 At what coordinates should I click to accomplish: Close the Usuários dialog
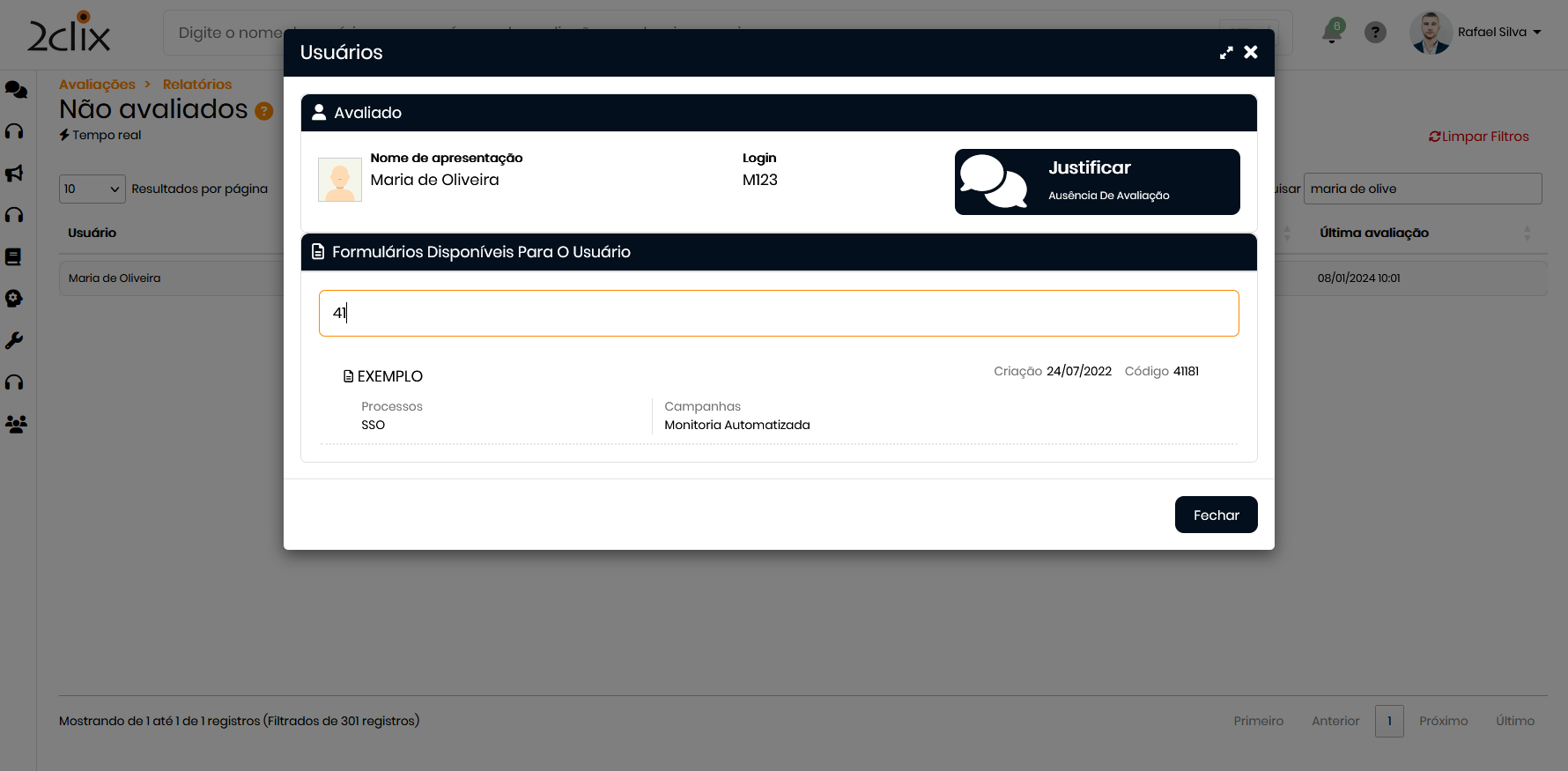[1251, 53]
